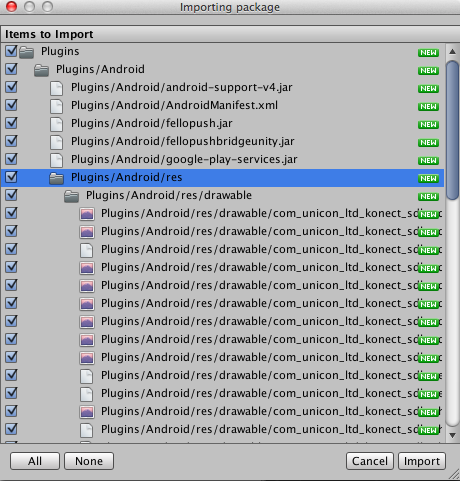
Task: Click the All button
Action: click(35, 461)
